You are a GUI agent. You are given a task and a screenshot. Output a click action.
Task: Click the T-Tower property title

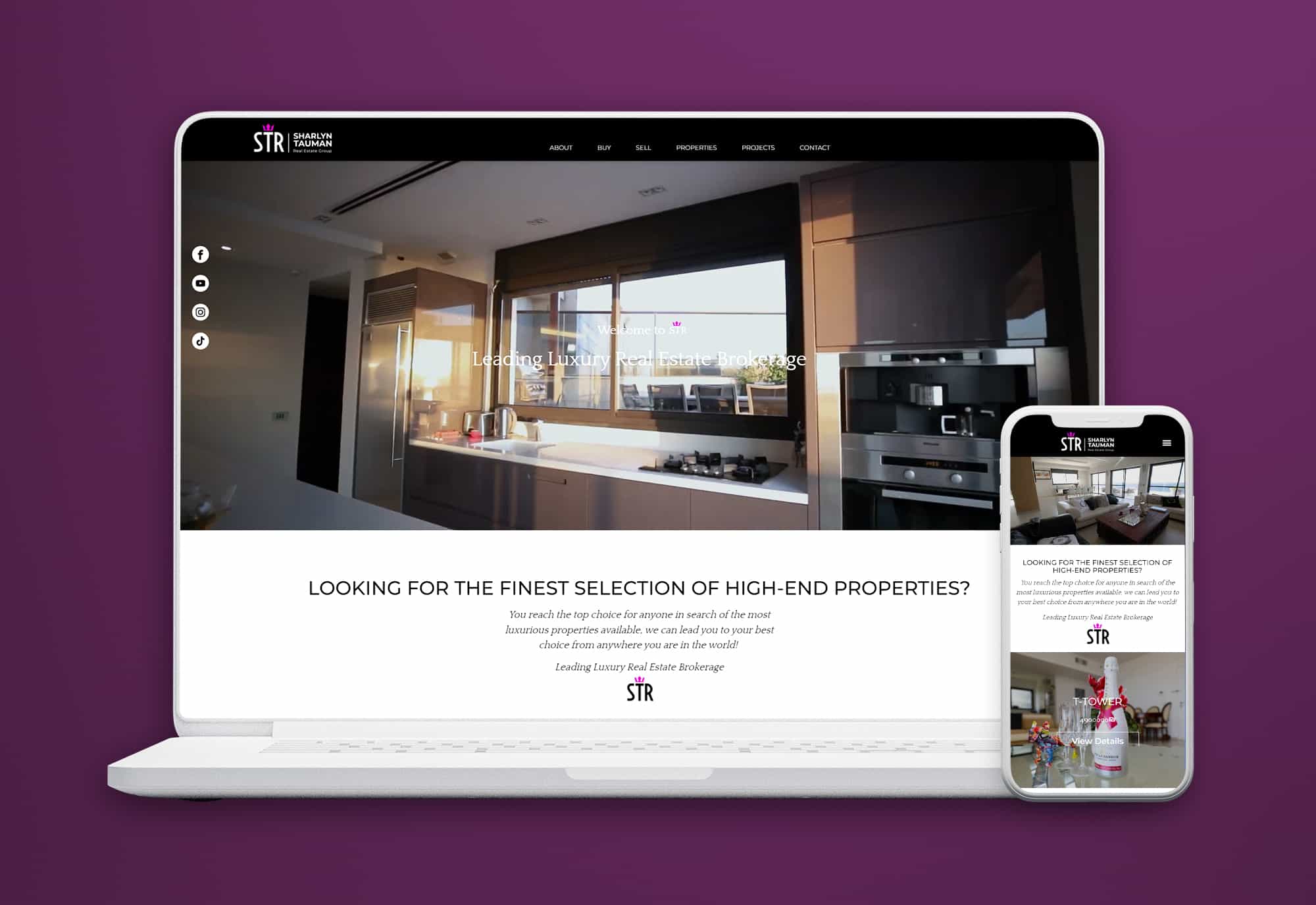(x=1098, y=702)
